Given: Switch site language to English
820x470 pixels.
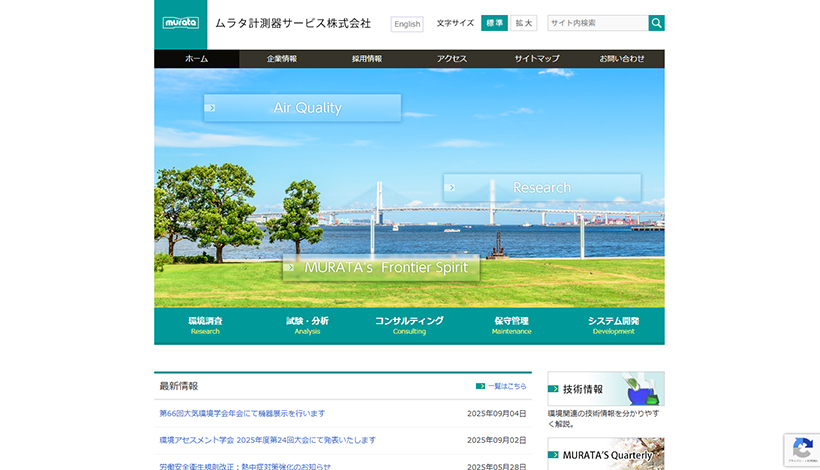Looking at the screenshot, I should pyautogui.click(x=407, y=24).
